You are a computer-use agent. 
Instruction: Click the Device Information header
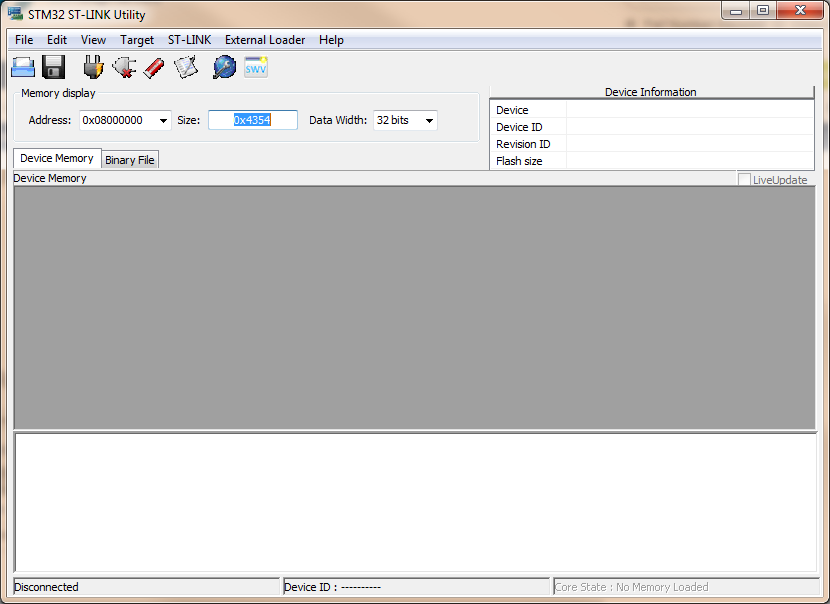tap(651, 92)
